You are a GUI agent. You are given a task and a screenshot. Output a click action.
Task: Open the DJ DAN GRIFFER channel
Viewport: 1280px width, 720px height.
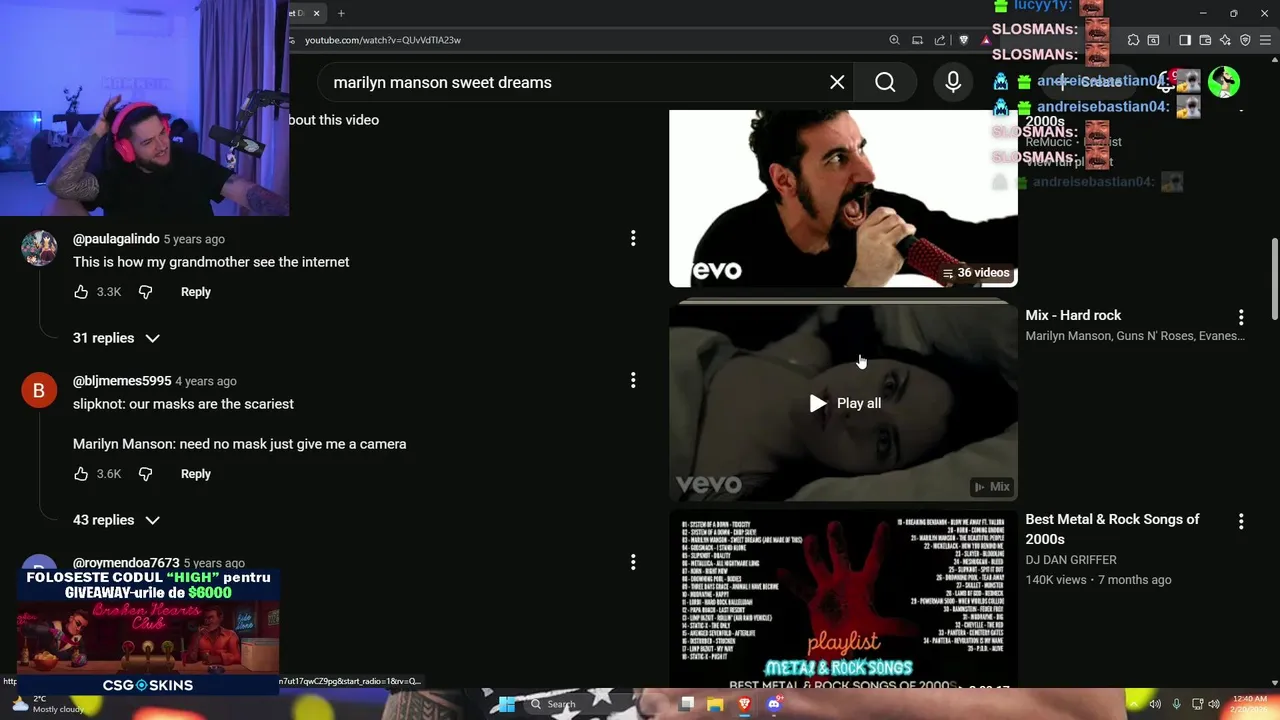pos(1071,560)
